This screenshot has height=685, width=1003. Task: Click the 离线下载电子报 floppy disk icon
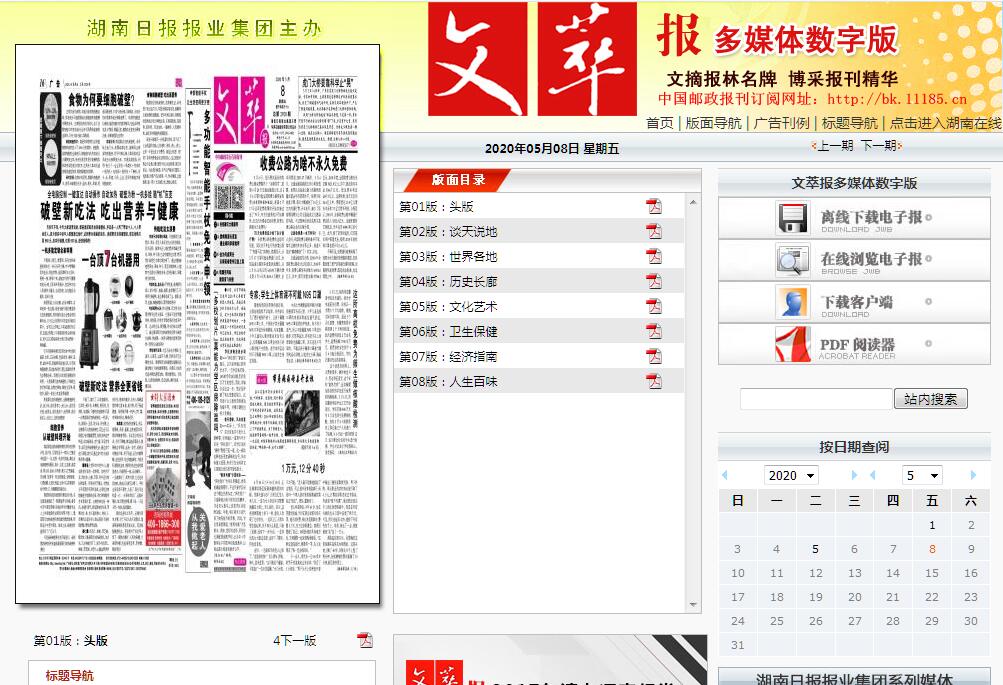(793, 217)
